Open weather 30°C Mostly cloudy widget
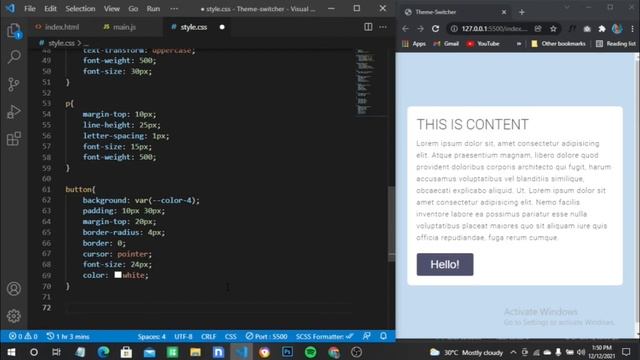Viewport: 640px width, 360px height. (467, 352)
